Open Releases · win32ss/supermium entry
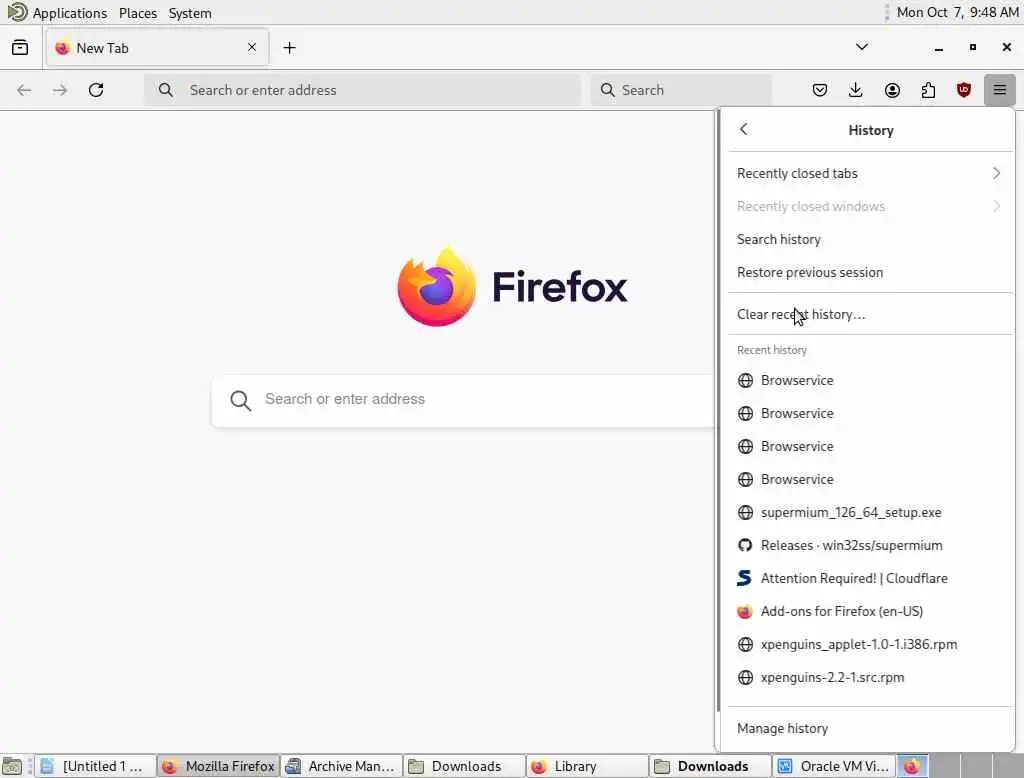The height and width of the screenshot is (778, 1024). tap(869, 545)
